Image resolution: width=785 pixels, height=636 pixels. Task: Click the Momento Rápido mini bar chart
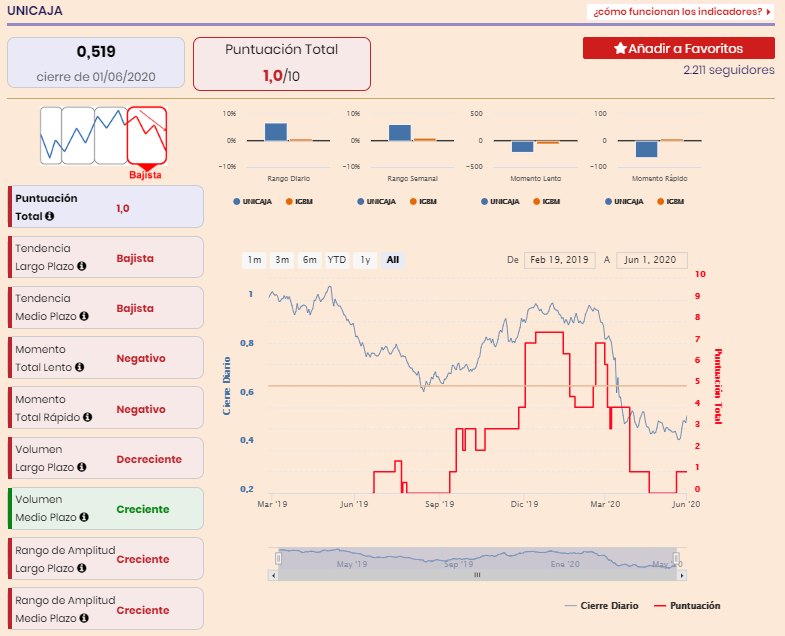point(660,140)
